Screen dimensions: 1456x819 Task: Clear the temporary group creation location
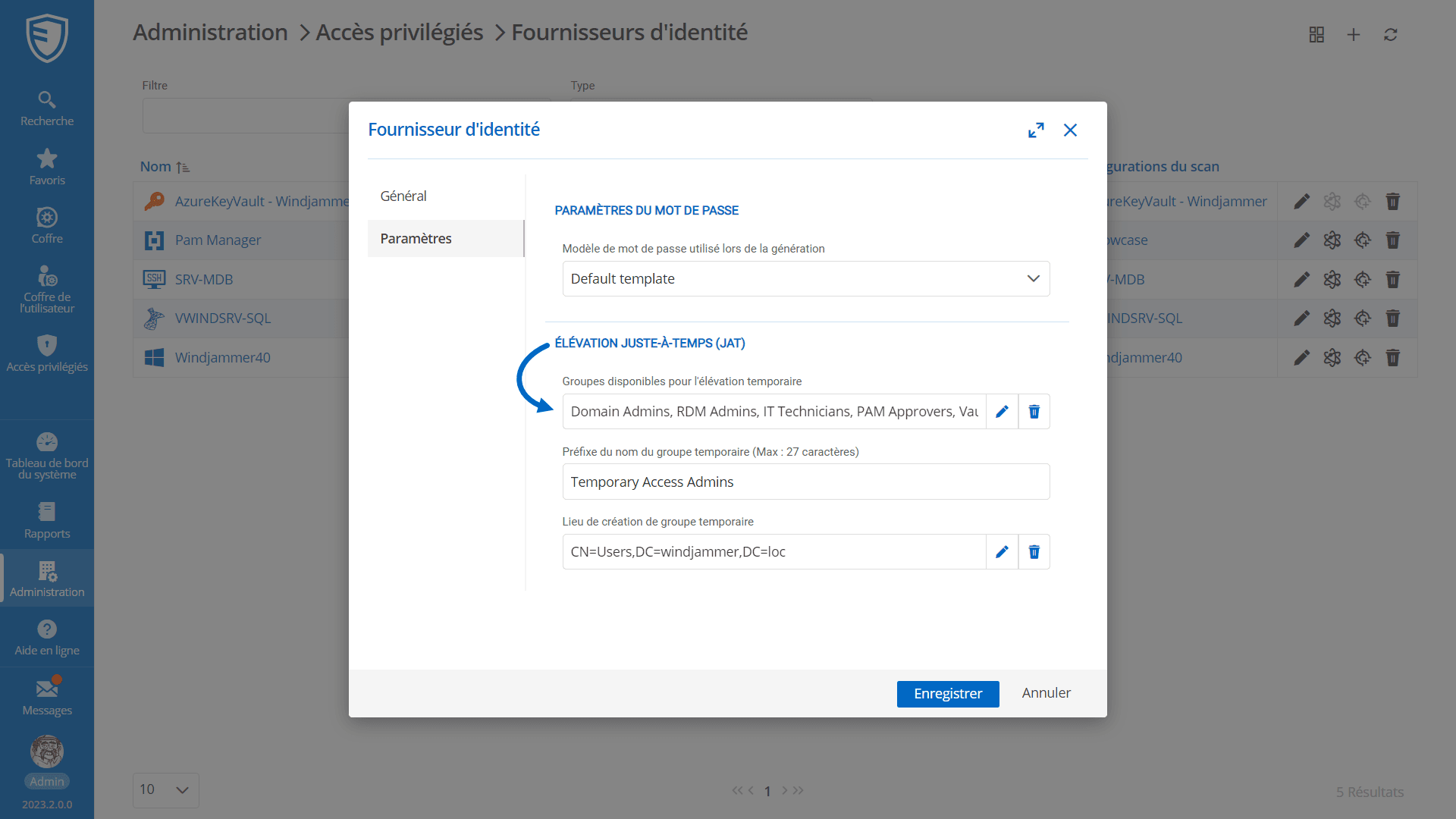coord(1034,552)
